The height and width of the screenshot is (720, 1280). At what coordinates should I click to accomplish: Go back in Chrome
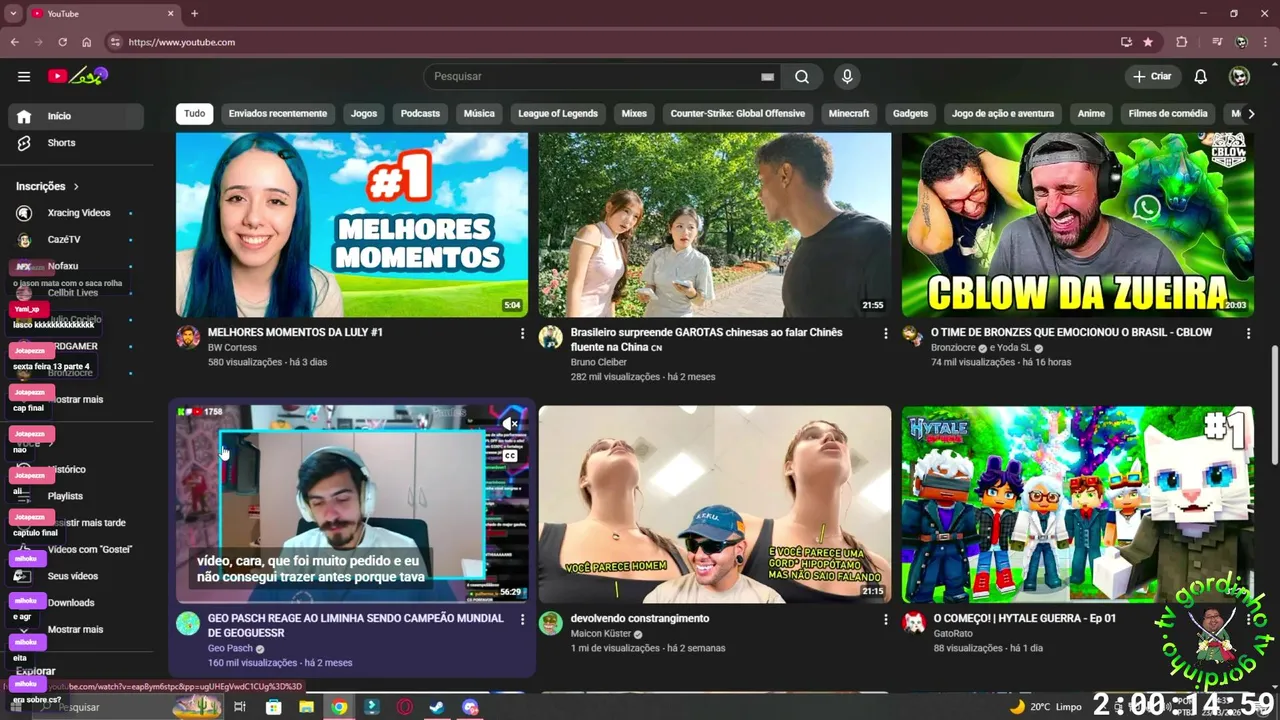pyautogui.click(x=14, y=42)
